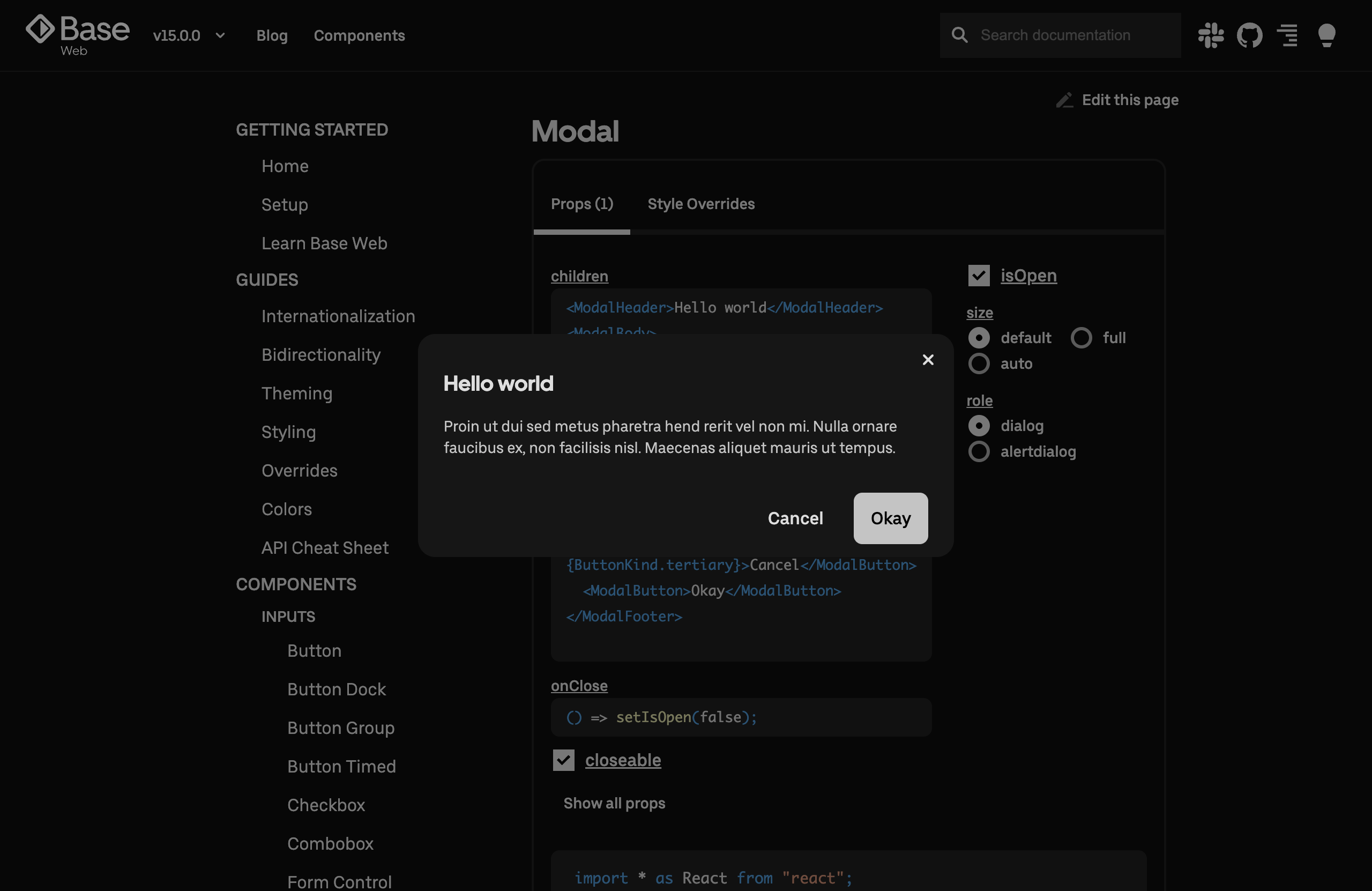Close the Hello world modal with X

928,360
